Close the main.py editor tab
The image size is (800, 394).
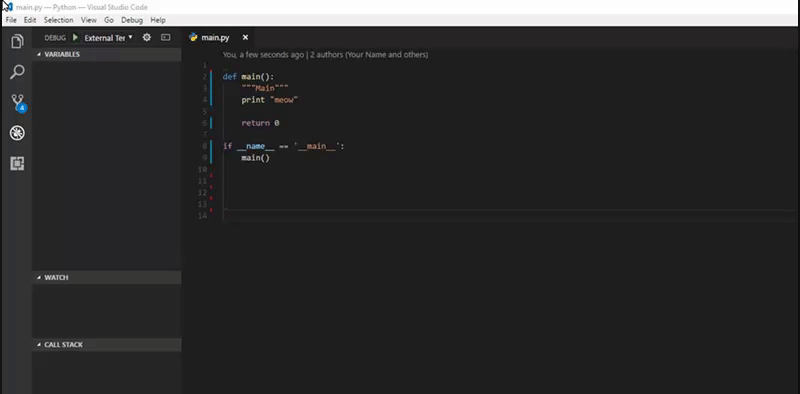point(245,37)
